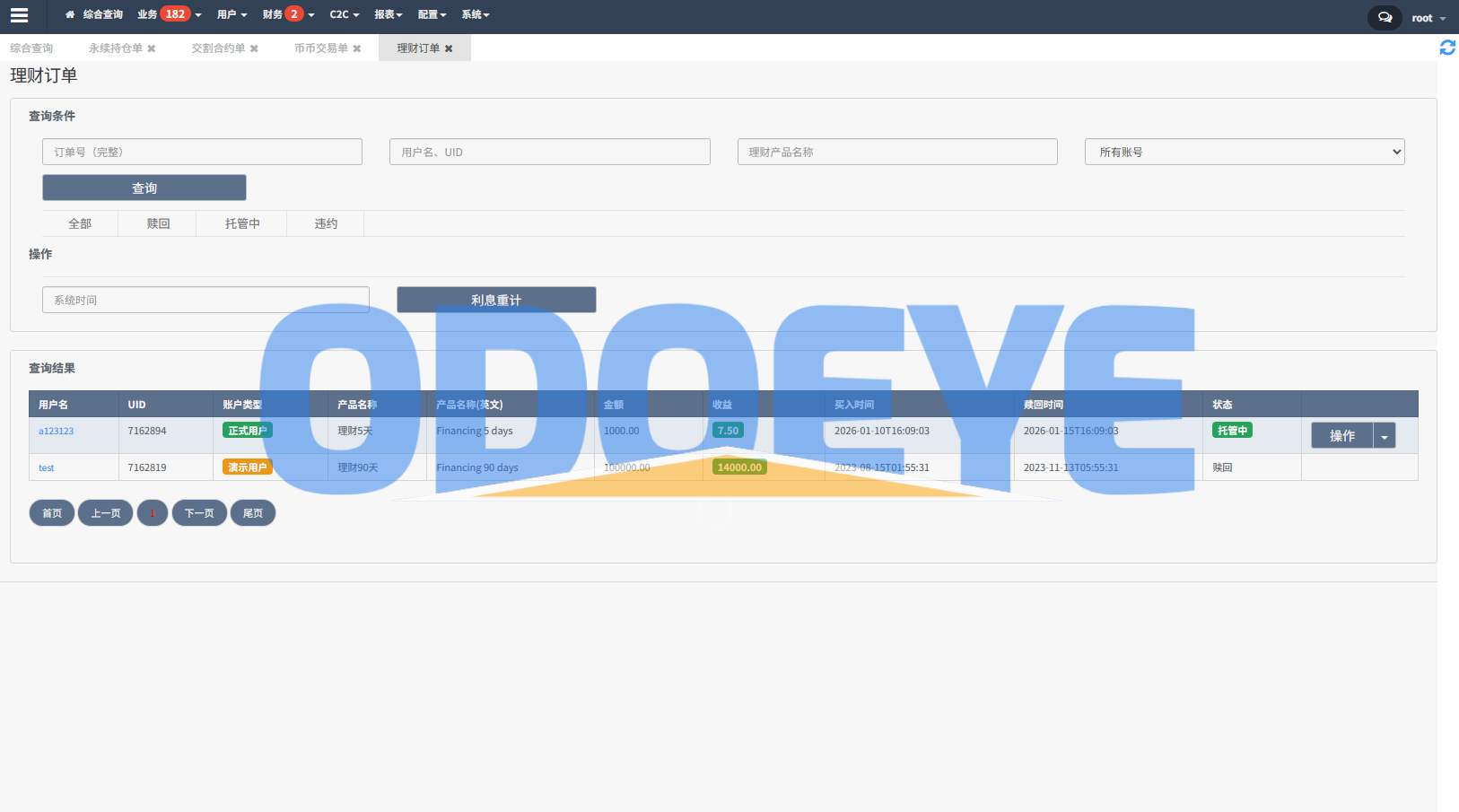The height and width of the screenshot is (812, 1459).
Task: Close the 币币交易单 tab
Action: (357, 48)
